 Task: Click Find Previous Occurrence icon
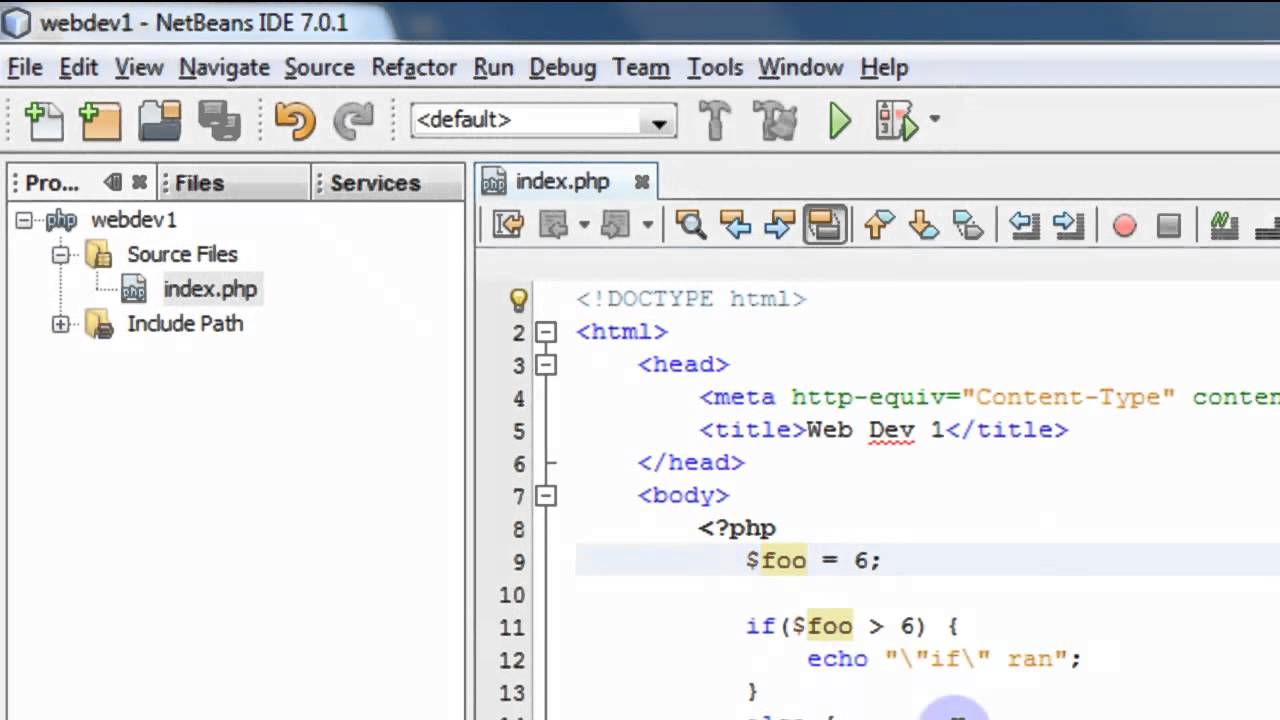[x=735, y=225]
